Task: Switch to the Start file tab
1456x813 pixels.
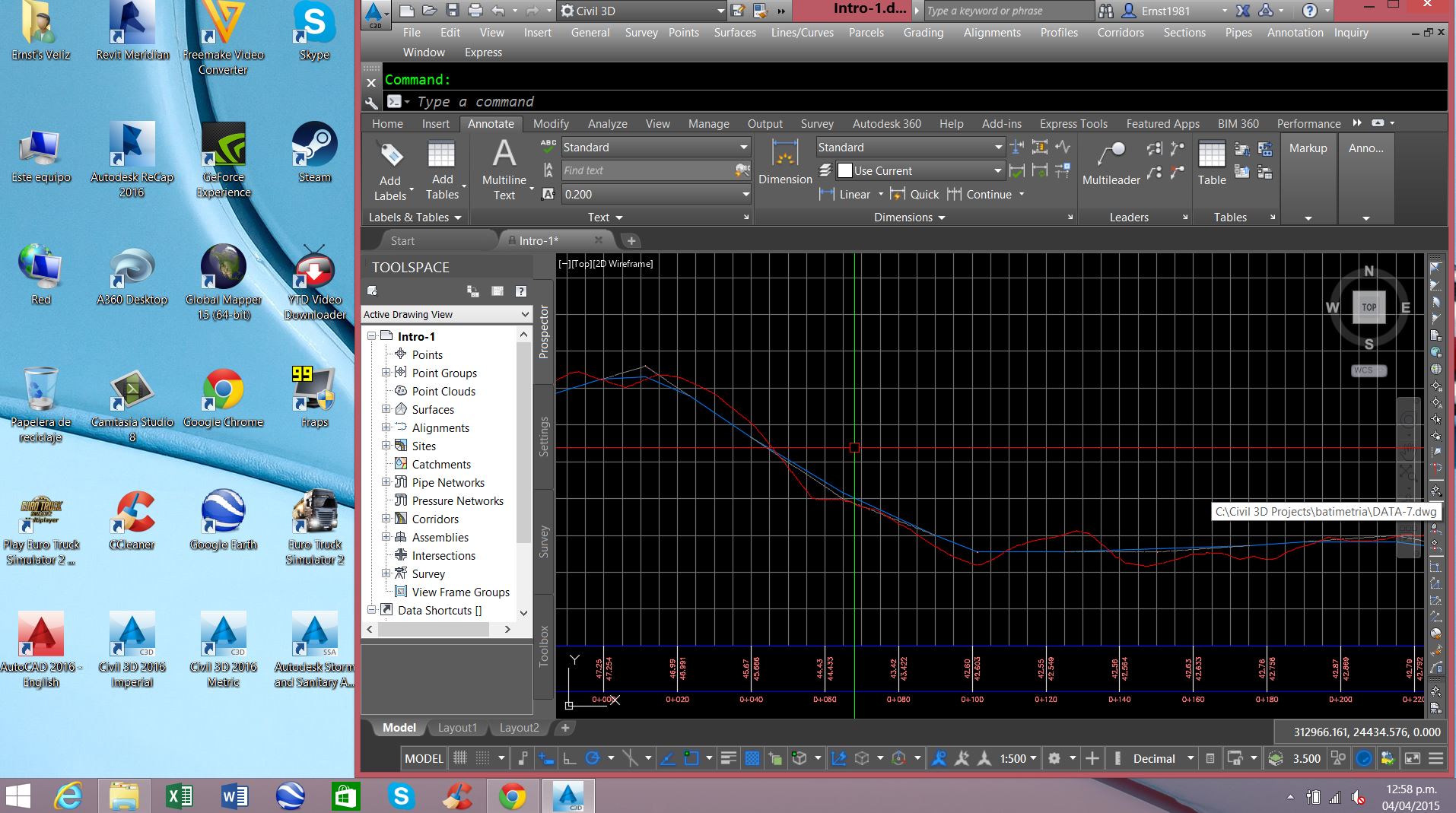Action: pyautogui.click(x=402, y=240)
